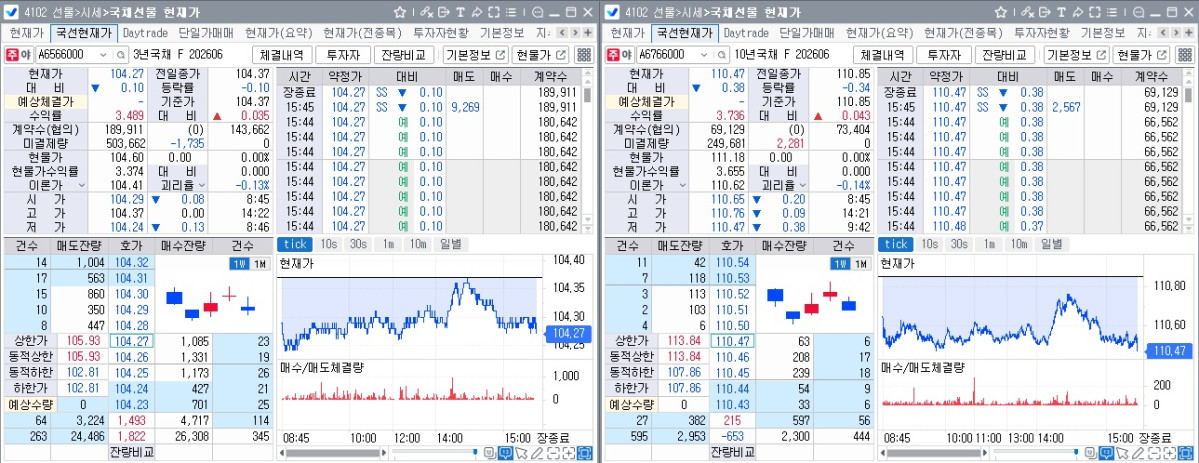Click the 체결내역 button in the right window

(x=882, y=55)
